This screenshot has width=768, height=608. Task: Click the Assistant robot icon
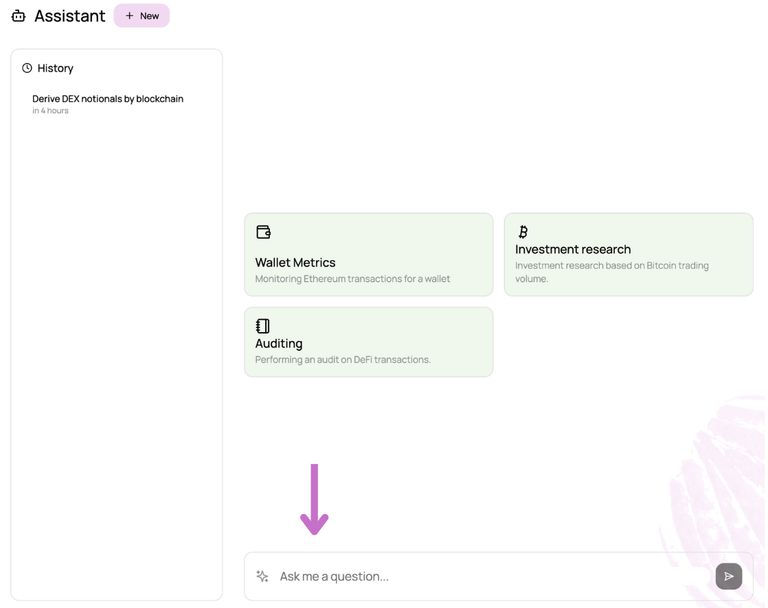[x=18, y=16]
